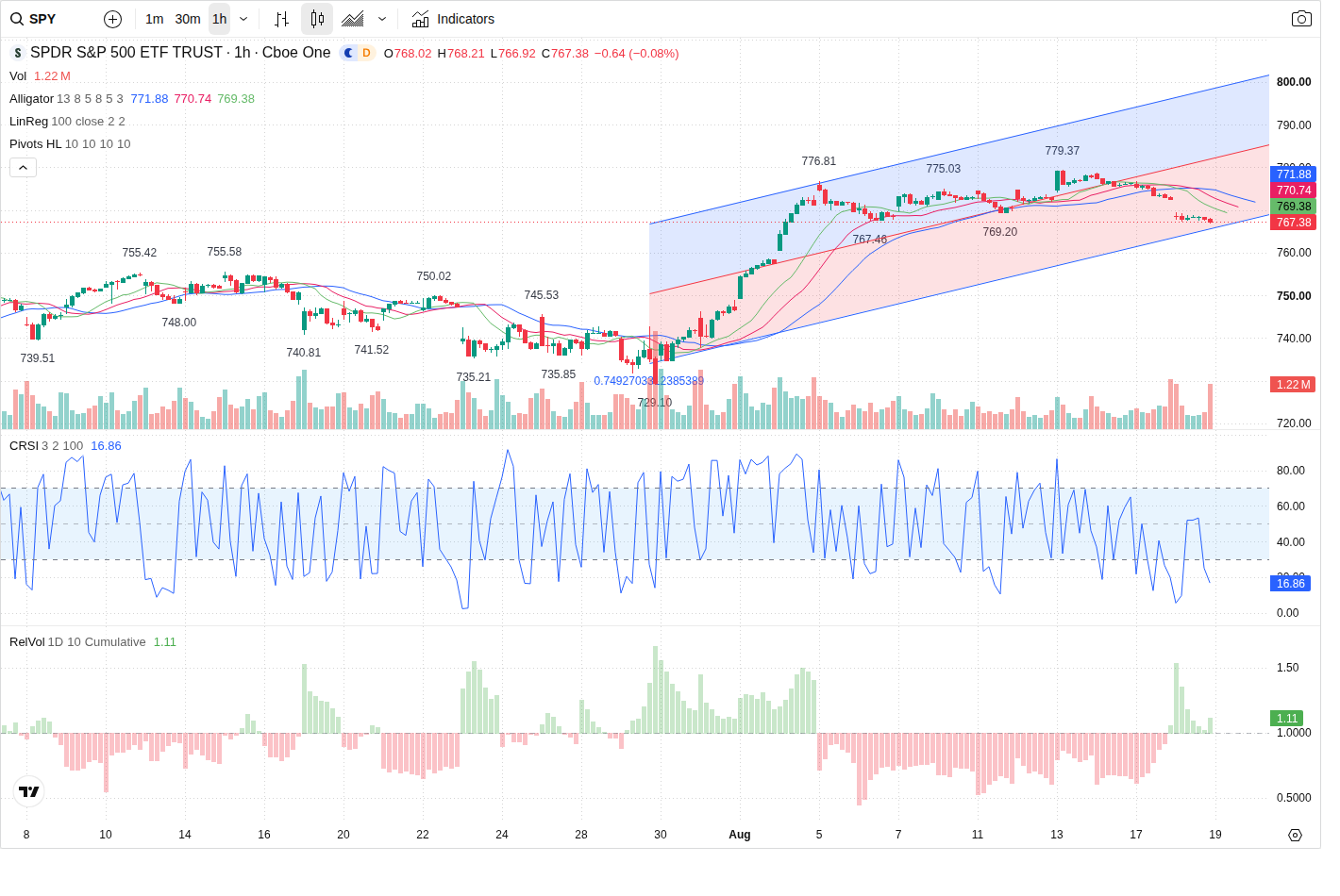Click the 13 date on time axis
This screenshot has height=896, width=1340.
(x=1057, y=835)
